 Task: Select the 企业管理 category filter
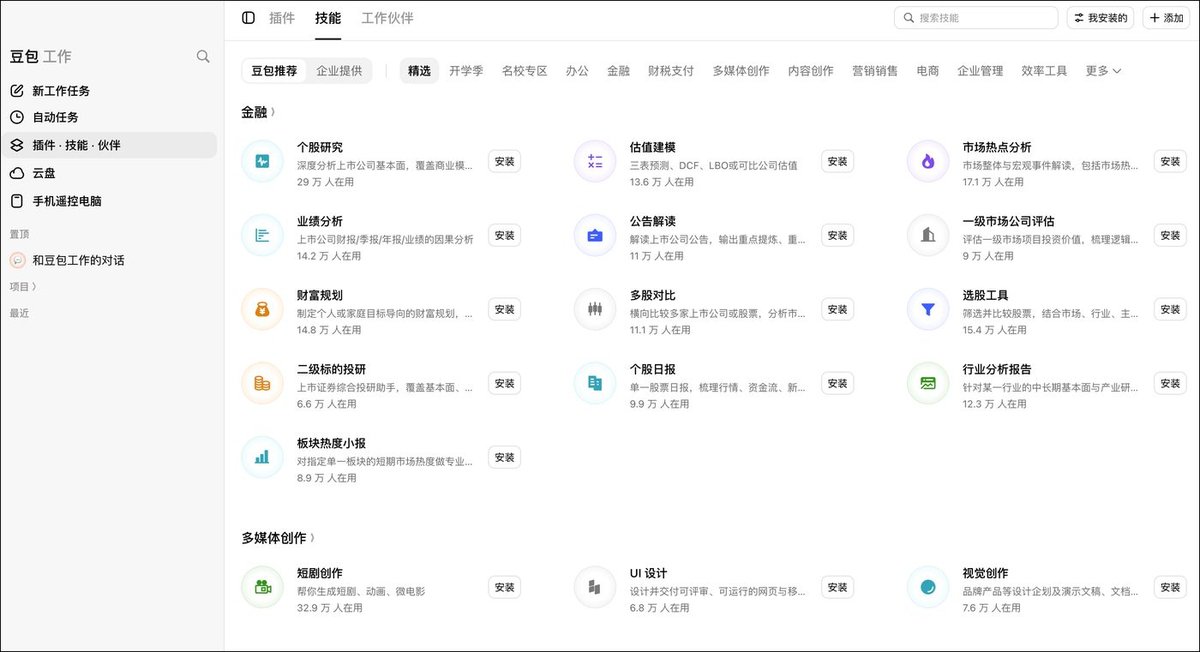[980, 71]
